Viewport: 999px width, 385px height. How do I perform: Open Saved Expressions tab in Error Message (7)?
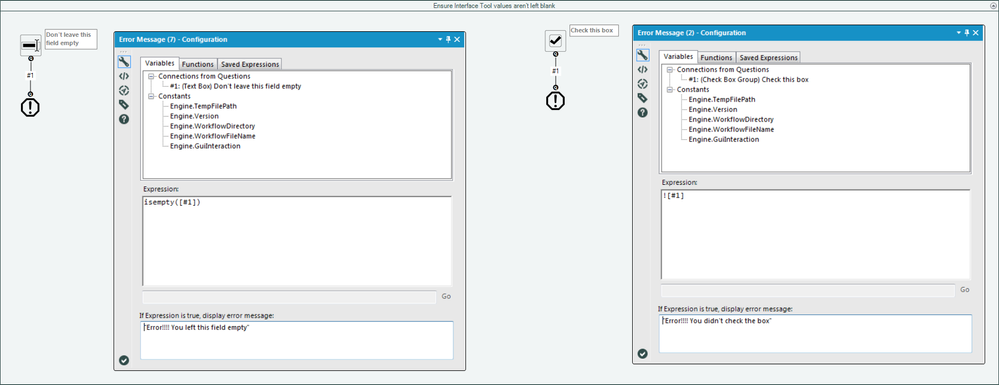[x=250, y=64]
